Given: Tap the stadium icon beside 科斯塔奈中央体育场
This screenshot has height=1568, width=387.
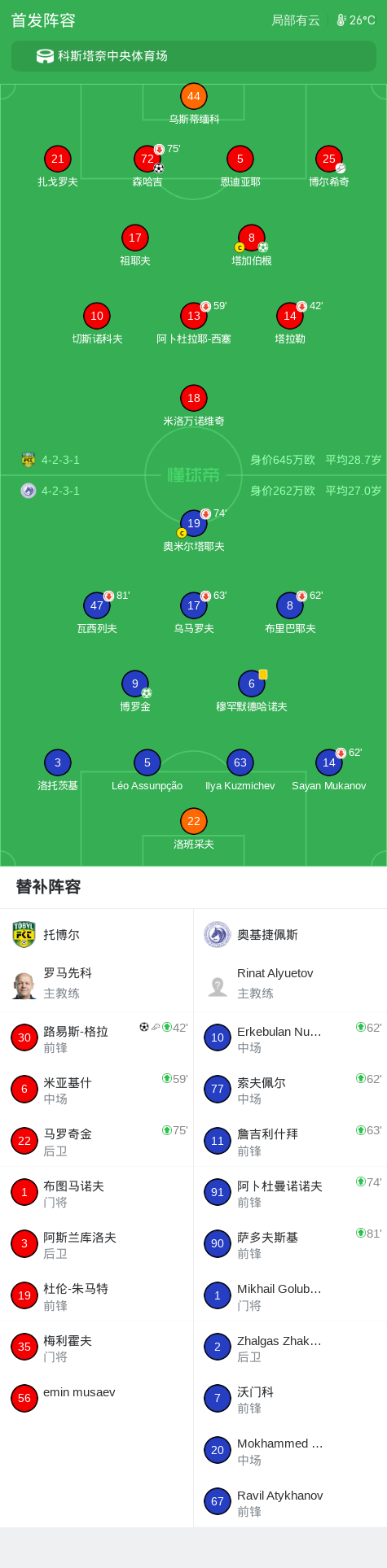Looking at the screenshot, I should 45,56.
